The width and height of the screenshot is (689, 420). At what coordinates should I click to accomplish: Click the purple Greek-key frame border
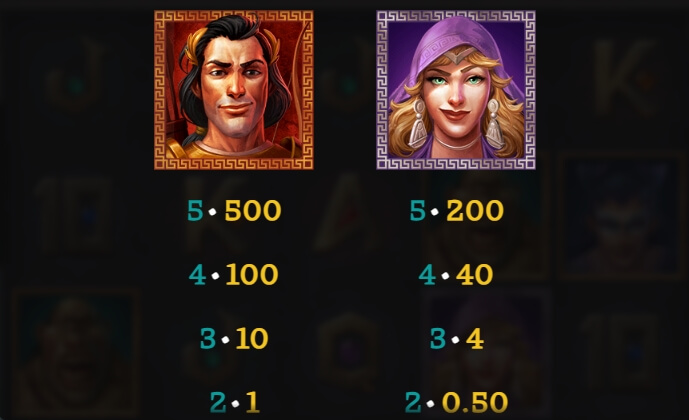tap(456, 164)
